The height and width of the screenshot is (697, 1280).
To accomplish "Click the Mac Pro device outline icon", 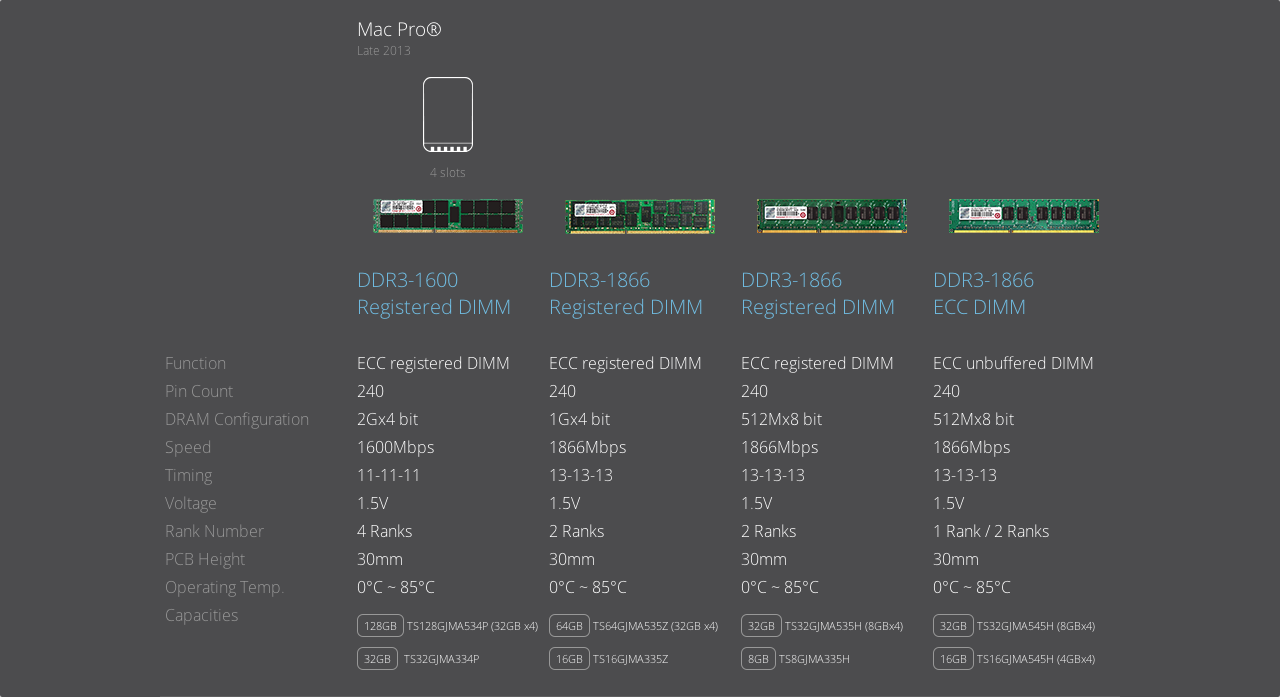I will [448, 115].
